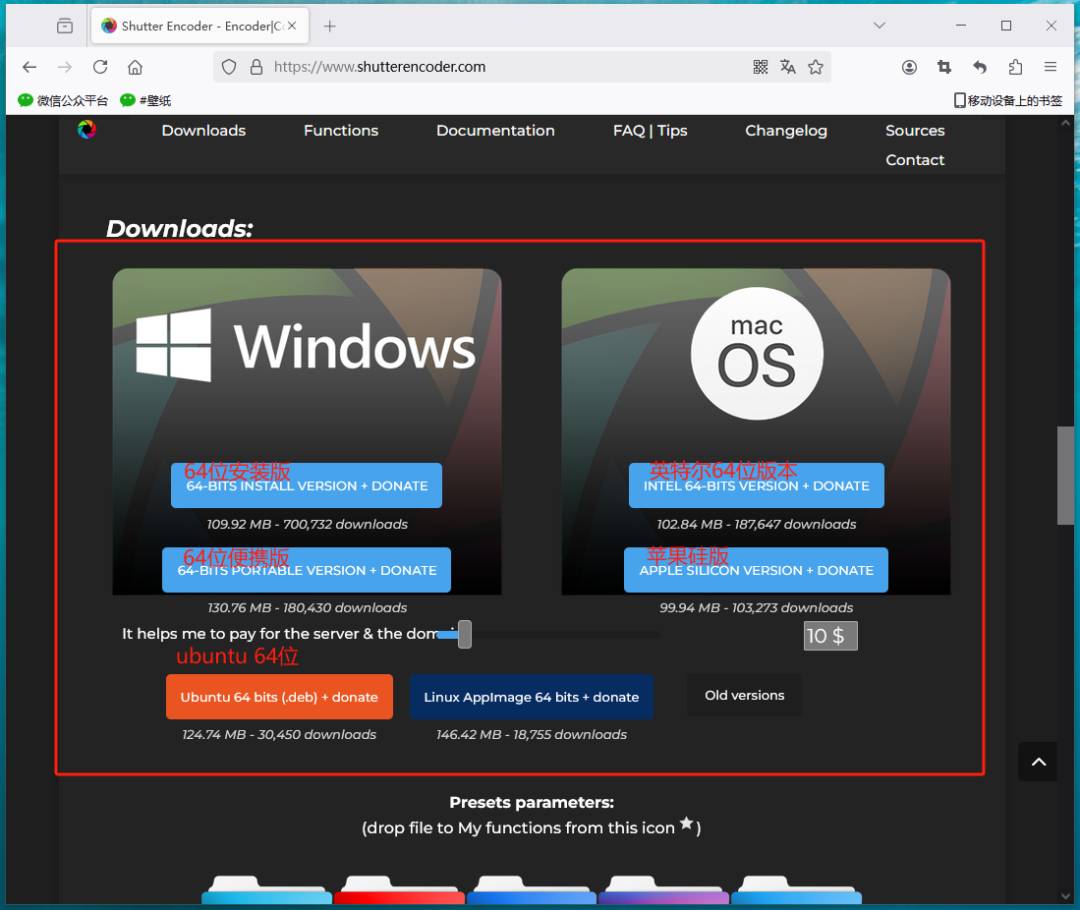Expand the list all tabs chevron

click(x=879, y=25)
